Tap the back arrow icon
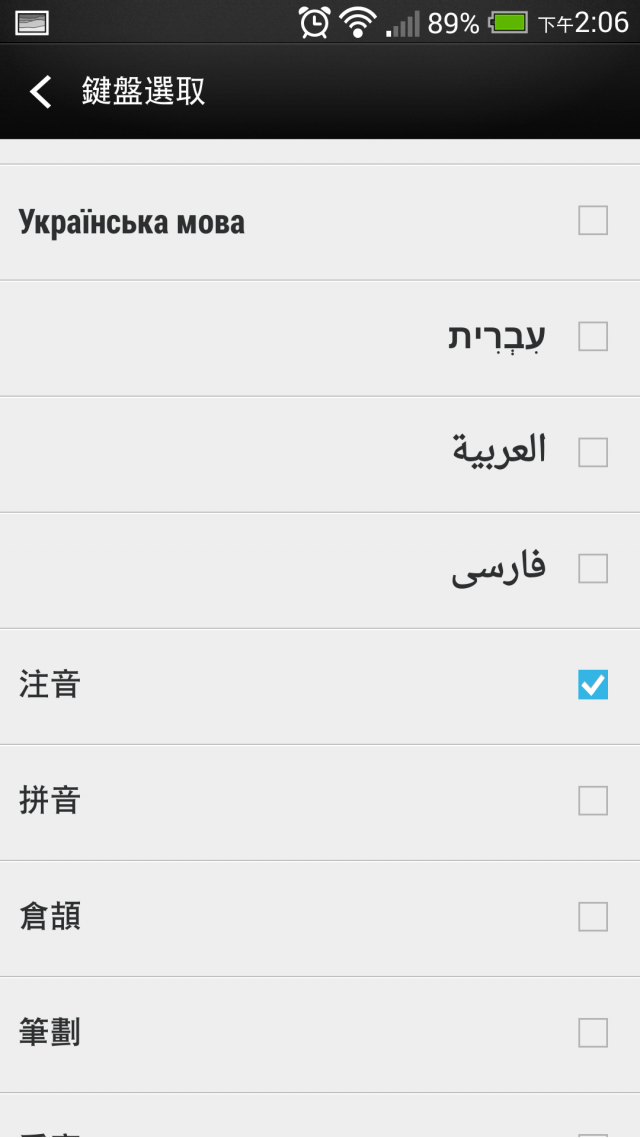The image size is (640, 1138). [x=41, y=91]
